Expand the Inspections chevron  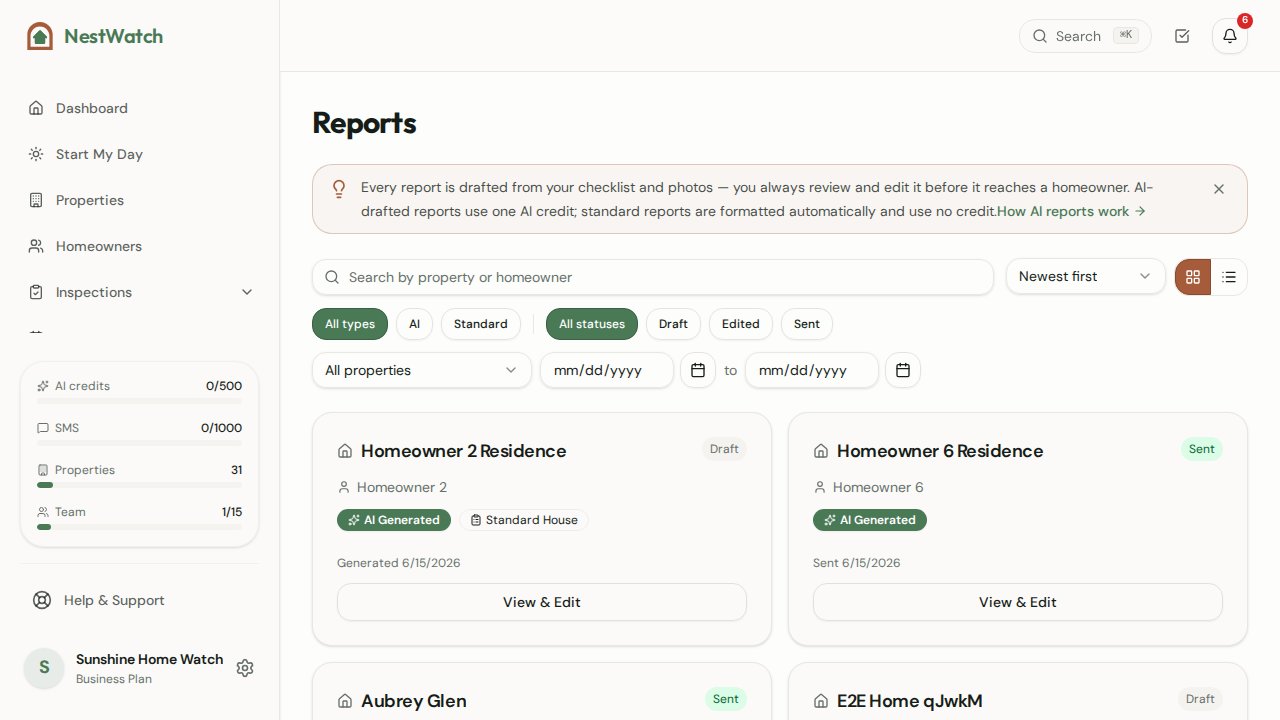coord(247,292)
